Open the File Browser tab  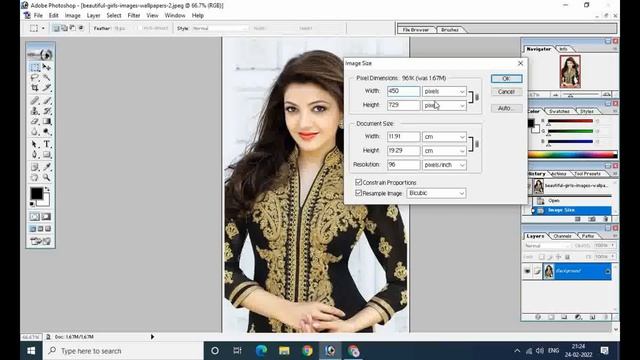[x=416, y=30]
